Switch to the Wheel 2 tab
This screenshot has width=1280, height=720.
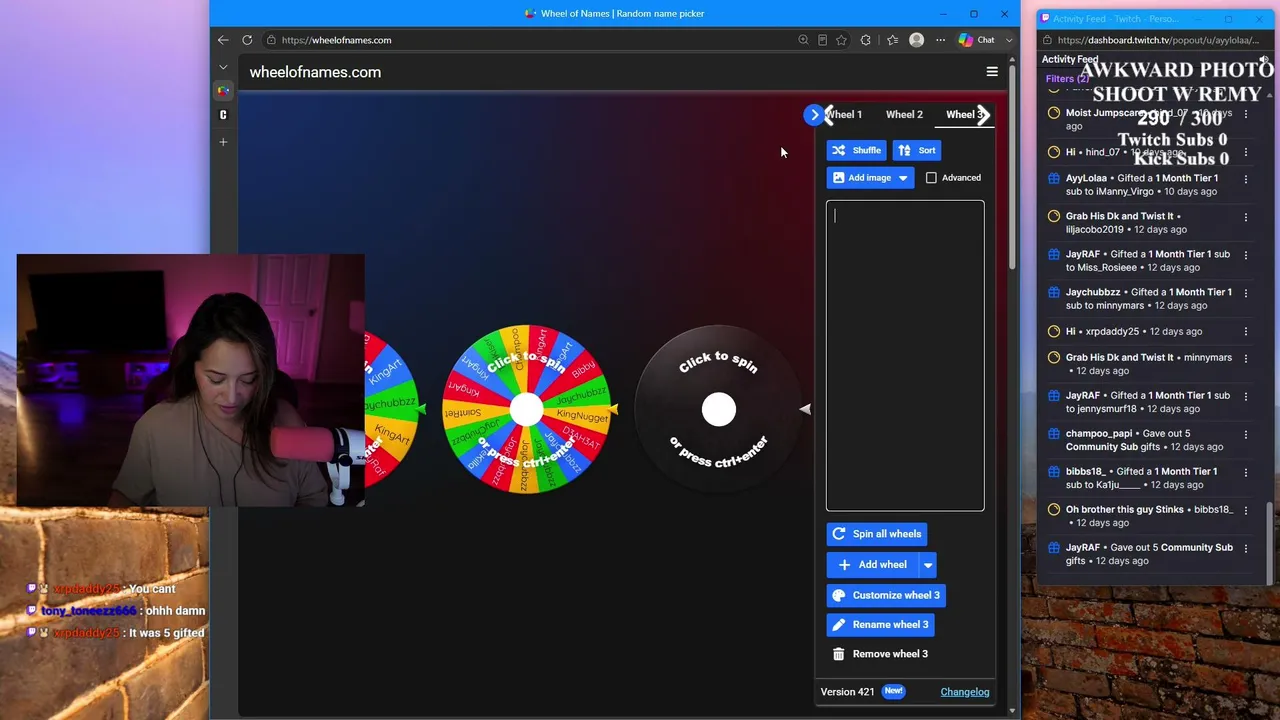(904, 115)
